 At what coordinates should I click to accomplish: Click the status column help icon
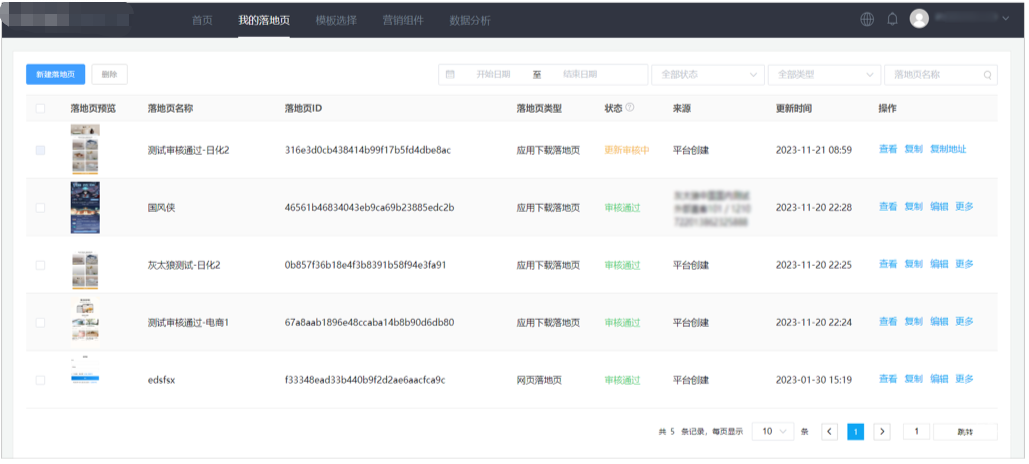pyautogui.click(x=630, y=107)
